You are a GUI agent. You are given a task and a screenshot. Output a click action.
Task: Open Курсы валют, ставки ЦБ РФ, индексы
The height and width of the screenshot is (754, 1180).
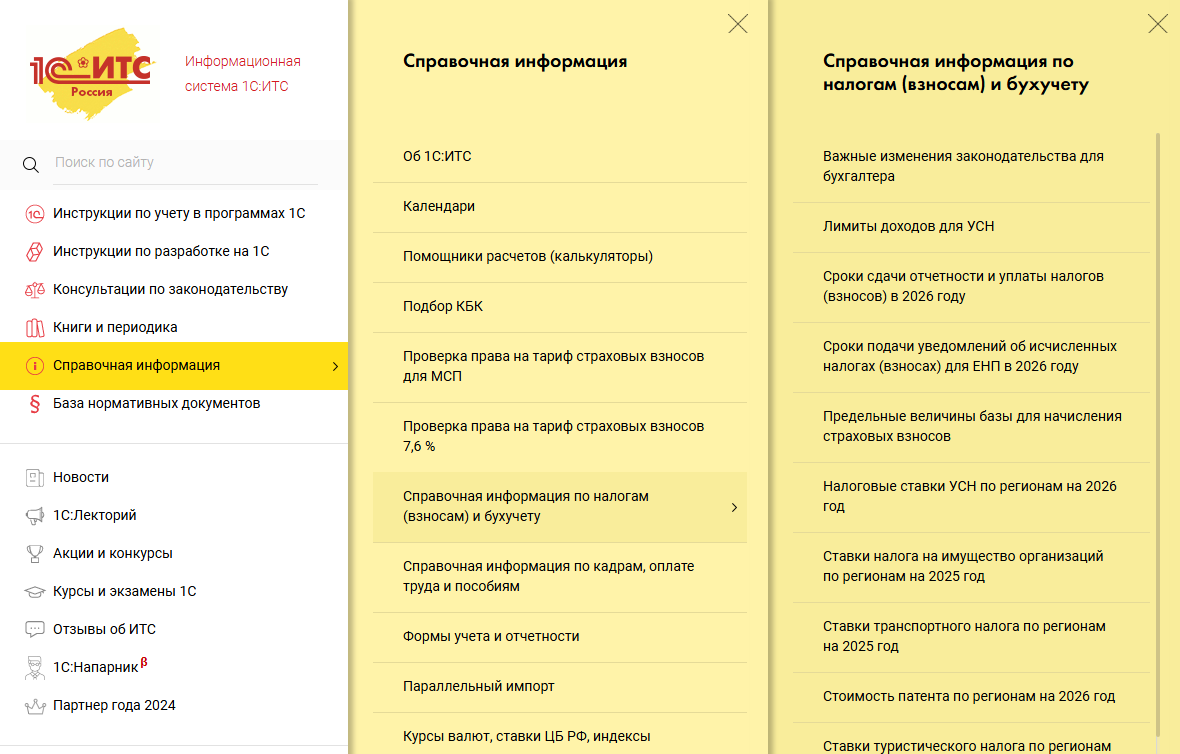[560, 735]
